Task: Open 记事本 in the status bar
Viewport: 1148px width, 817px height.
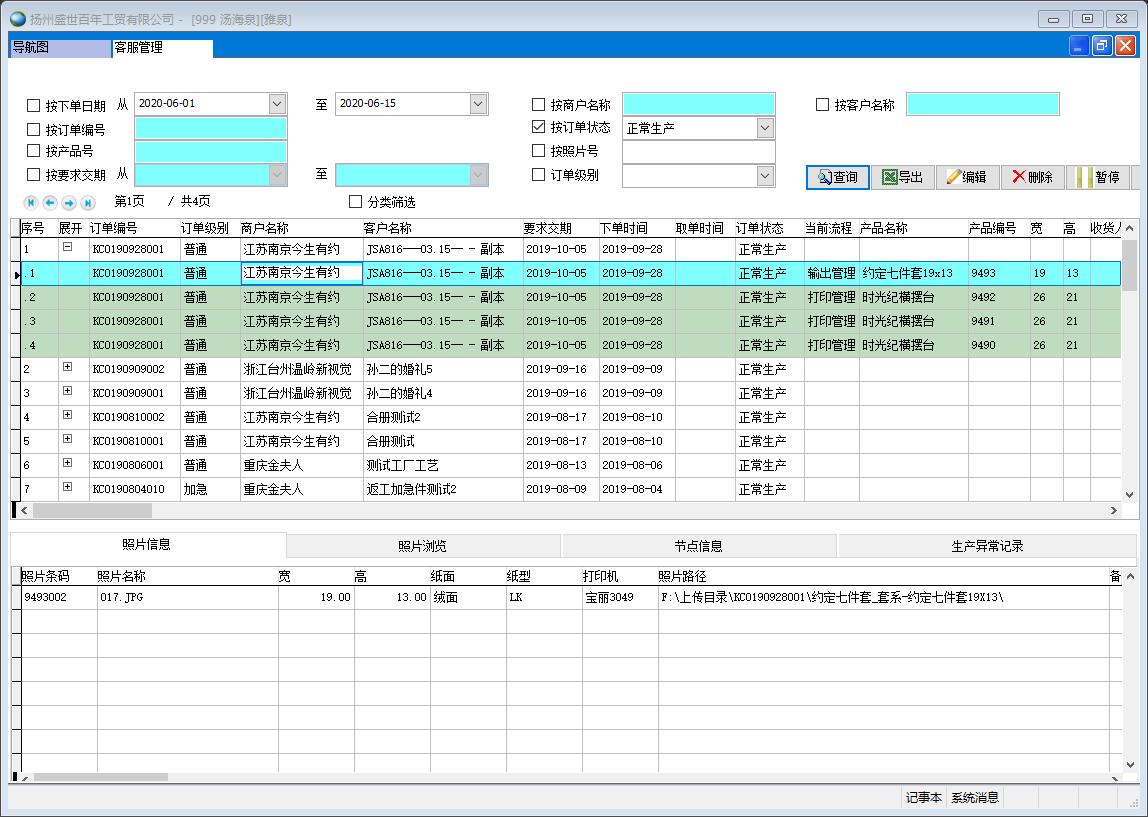Action: tap(923, 797)
